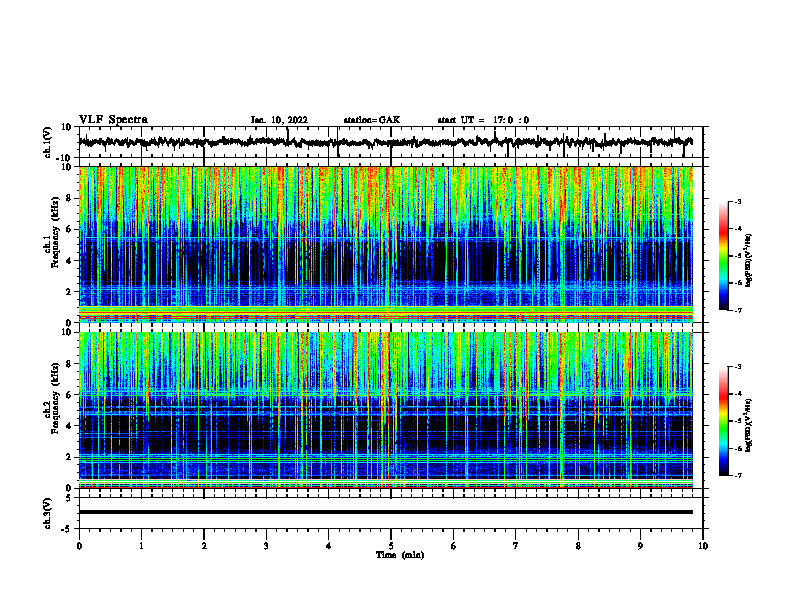Click the ch.2 spectrogram plot area
The image size is (792, 612).
click(385, 410)
